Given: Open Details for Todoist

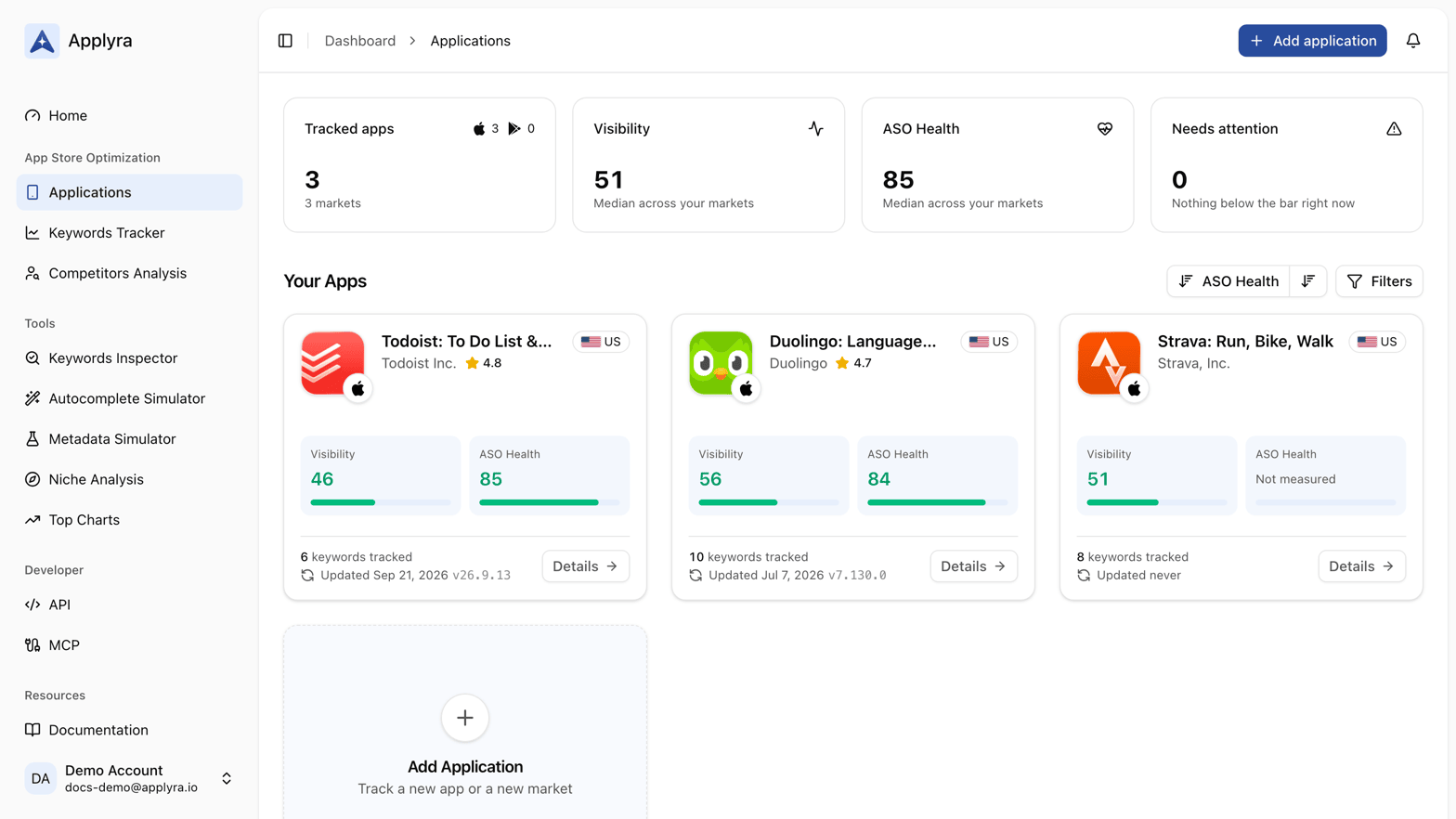Looking at the screenshot, I should coord(585,566).
